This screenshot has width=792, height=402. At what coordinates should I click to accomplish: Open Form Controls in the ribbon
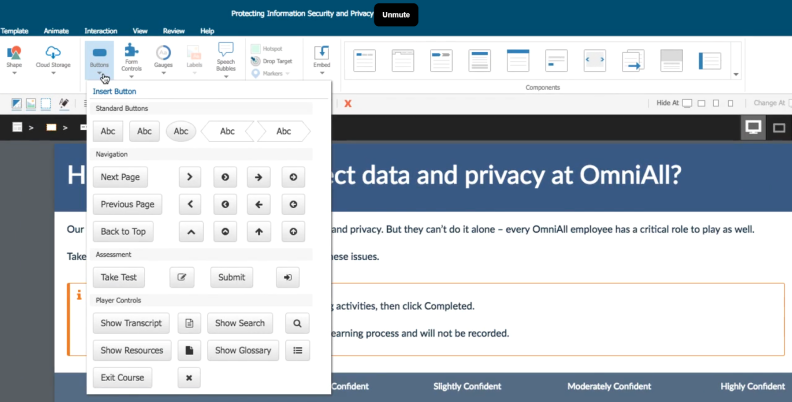[131, 58]
